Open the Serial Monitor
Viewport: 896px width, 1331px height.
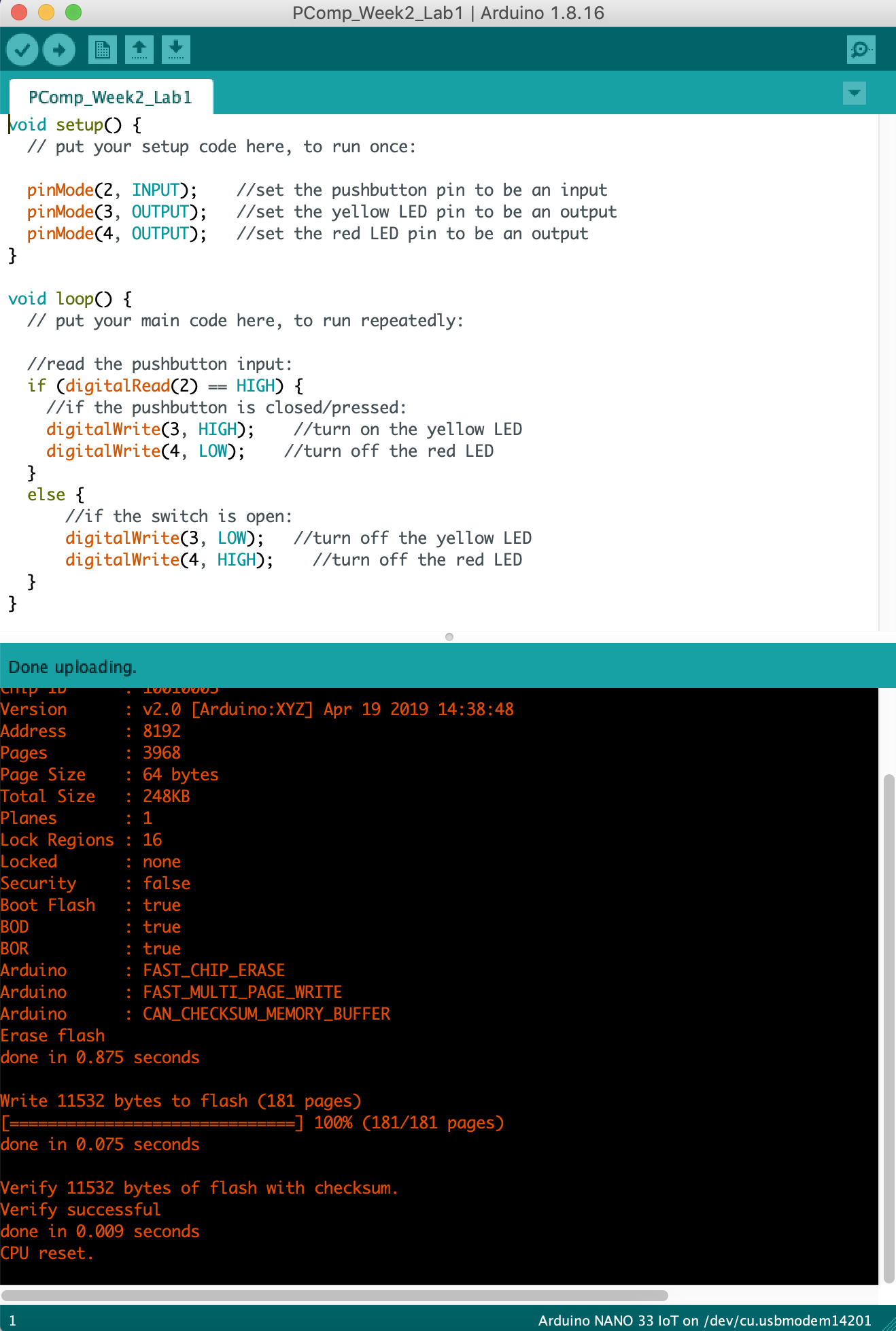tap(861, 50)
